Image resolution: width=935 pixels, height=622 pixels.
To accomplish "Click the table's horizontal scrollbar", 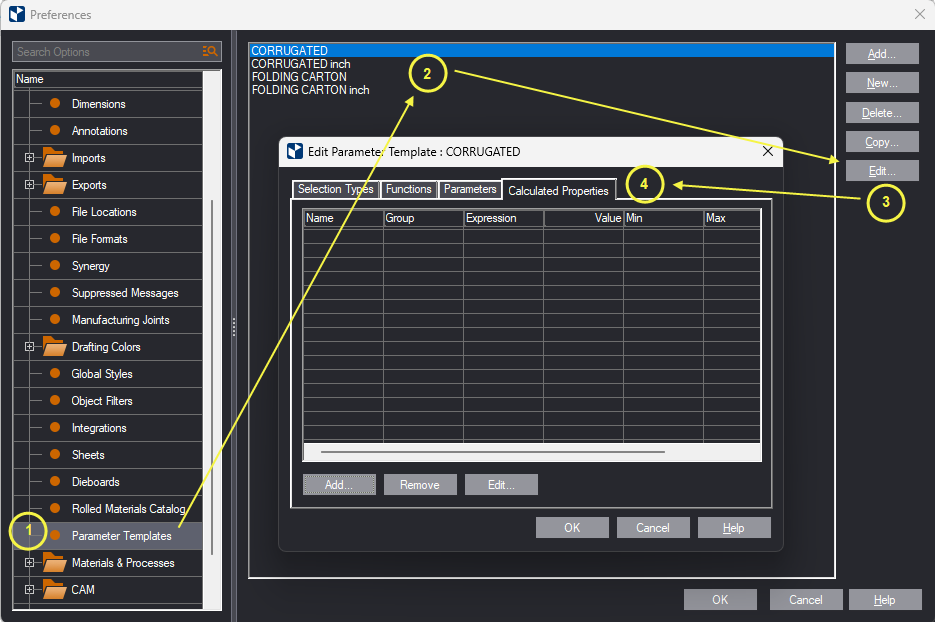I will (x=492, y=452).
